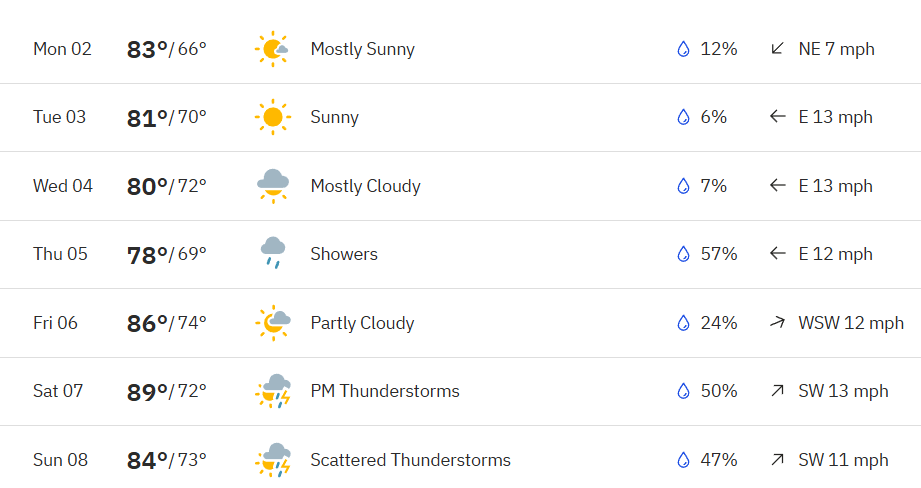Click the 86° high temperature for Friday
The width and height of the screenshot is (921, 488).
(x=147, y=324)
